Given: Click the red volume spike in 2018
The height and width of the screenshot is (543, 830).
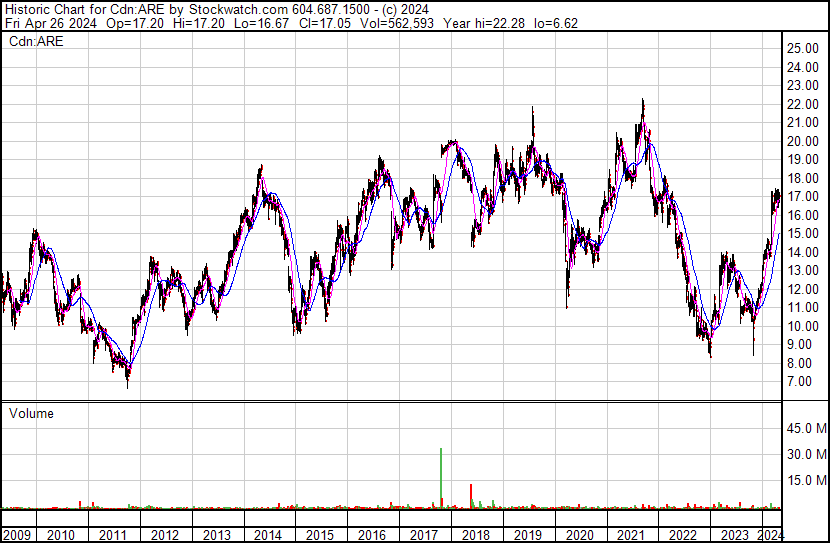Looking at the screenshot, I should [x=471, y=496].
